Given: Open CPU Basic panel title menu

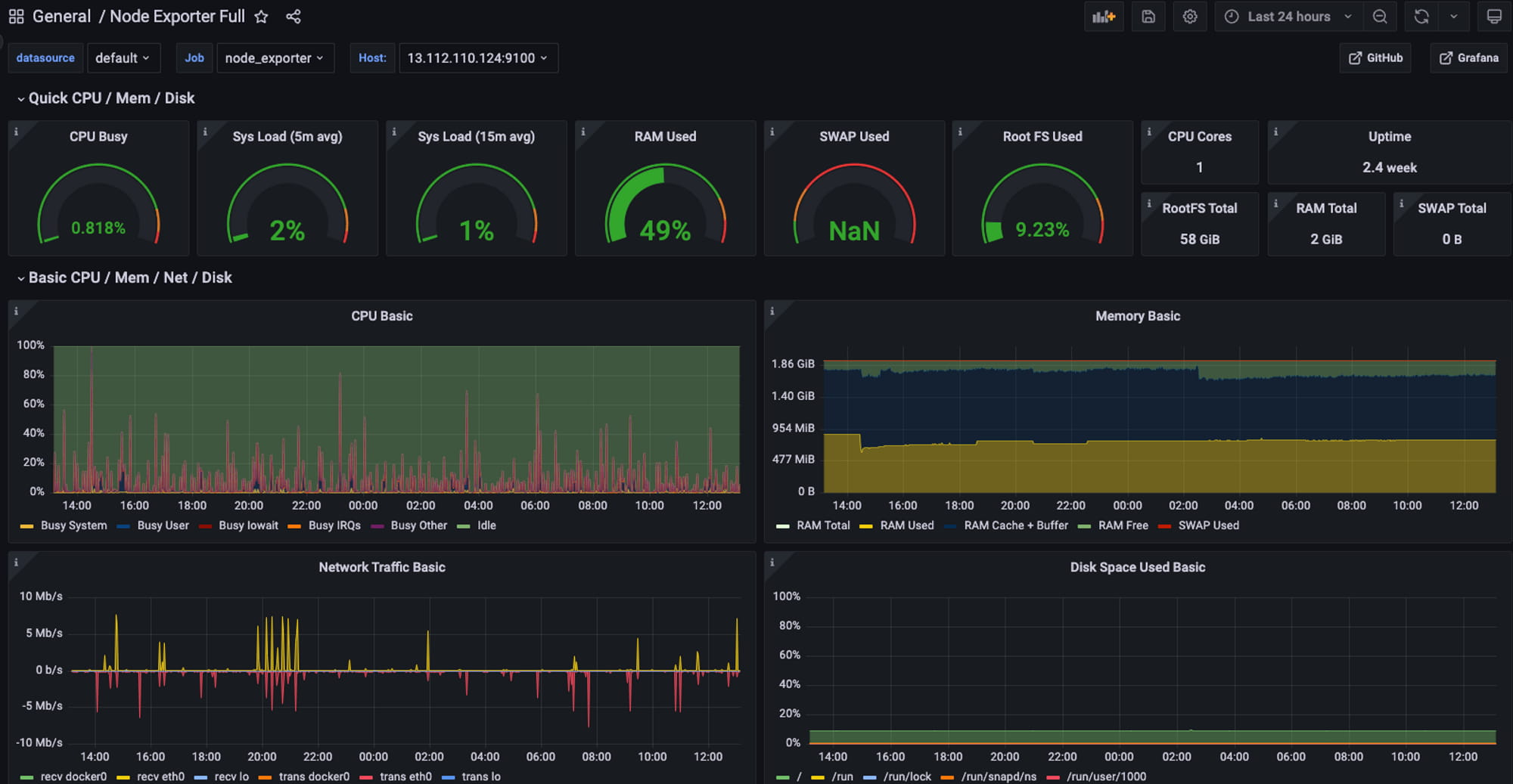Looking at the screenshot, I should click(381, 316).
